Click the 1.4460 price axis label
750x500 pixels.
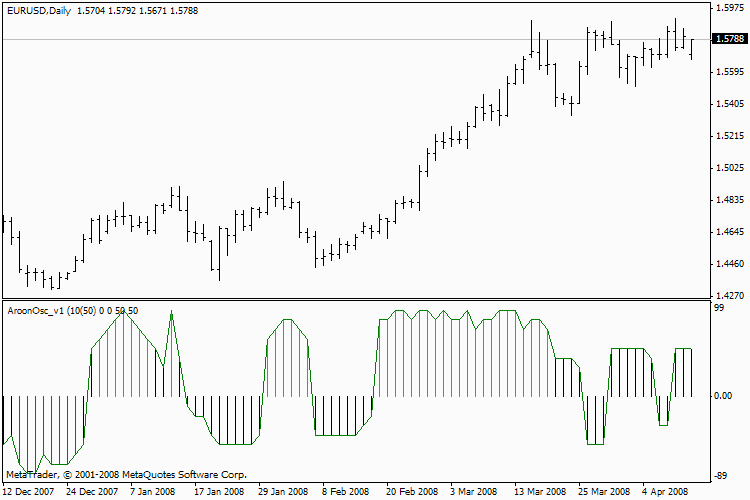point(730,264)
